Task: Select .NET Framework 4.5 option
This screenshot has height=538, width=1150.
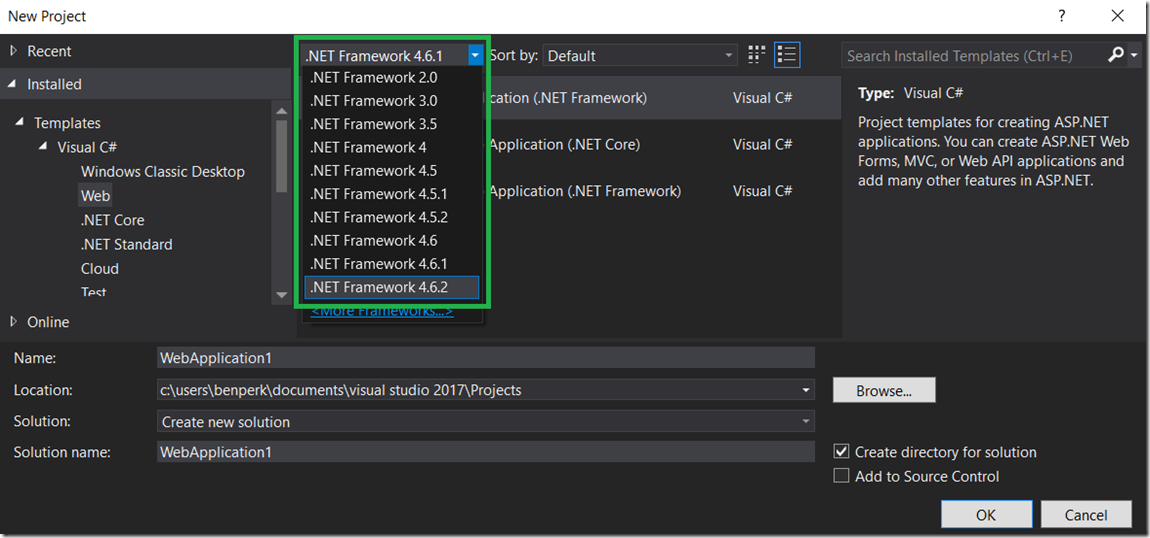Action: click(392, 171)
